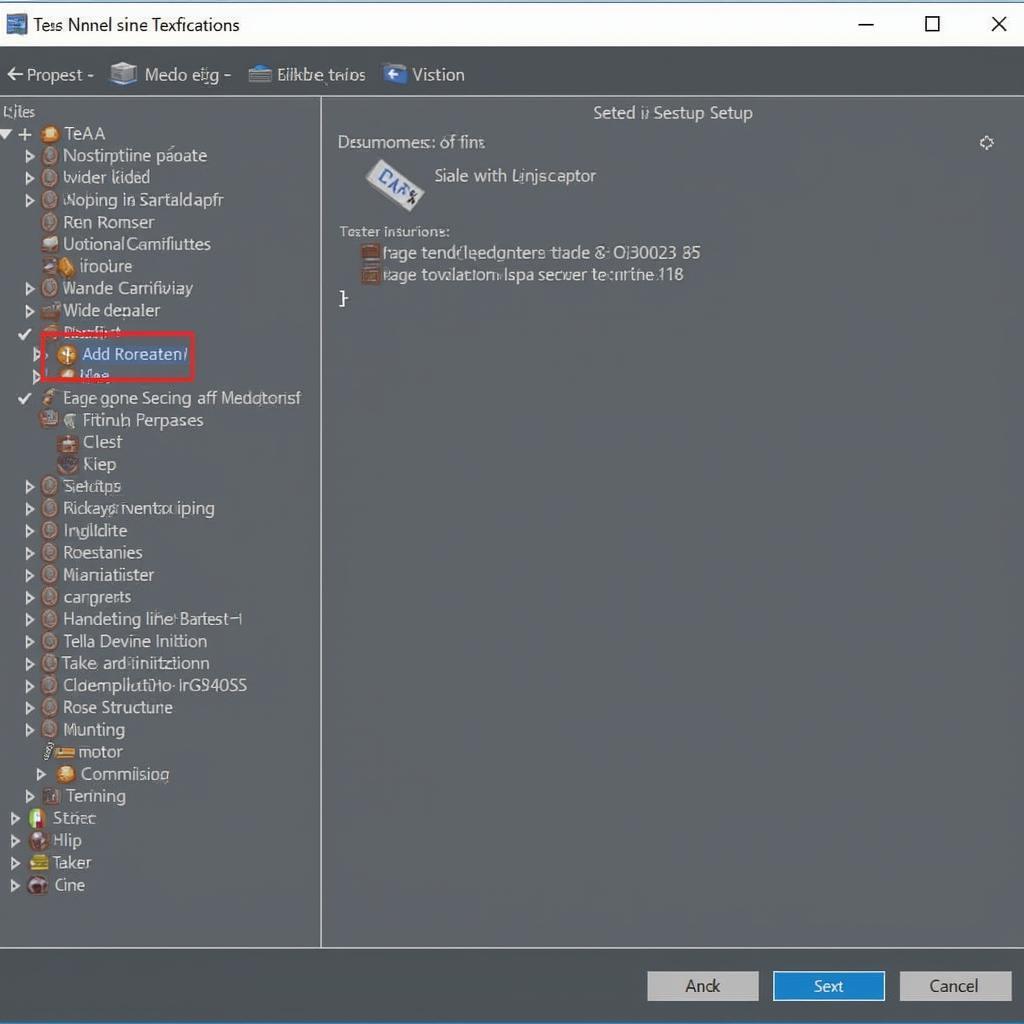Viewport: 1024px width, 1024px height.
Task: Click the tage tendrleedgnters row icon
Action: pyautogui.click(x=370, y=252)
